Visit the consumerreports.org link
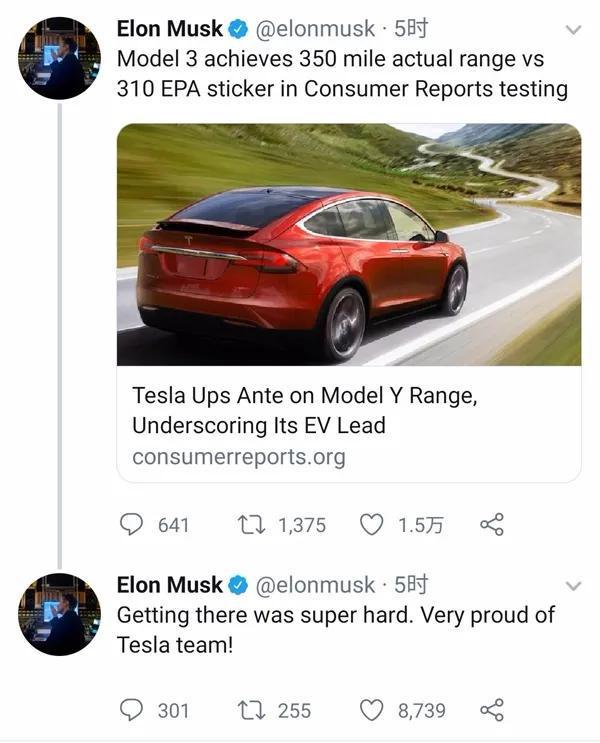 pos(239,457)
